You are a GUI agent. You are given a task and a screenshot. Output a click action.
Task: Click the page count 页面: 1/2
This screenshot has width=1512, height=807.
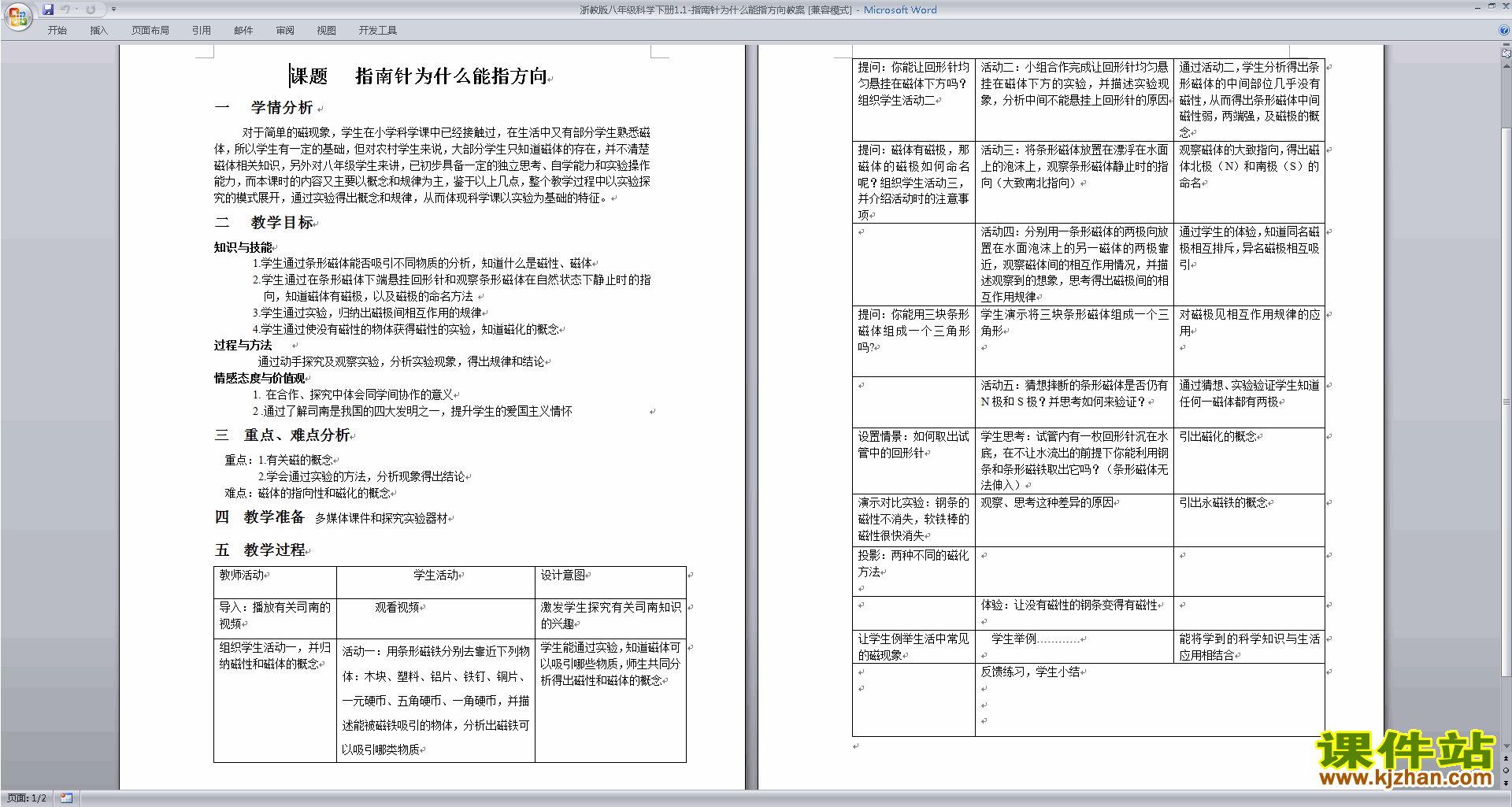(x=27, y=798)
